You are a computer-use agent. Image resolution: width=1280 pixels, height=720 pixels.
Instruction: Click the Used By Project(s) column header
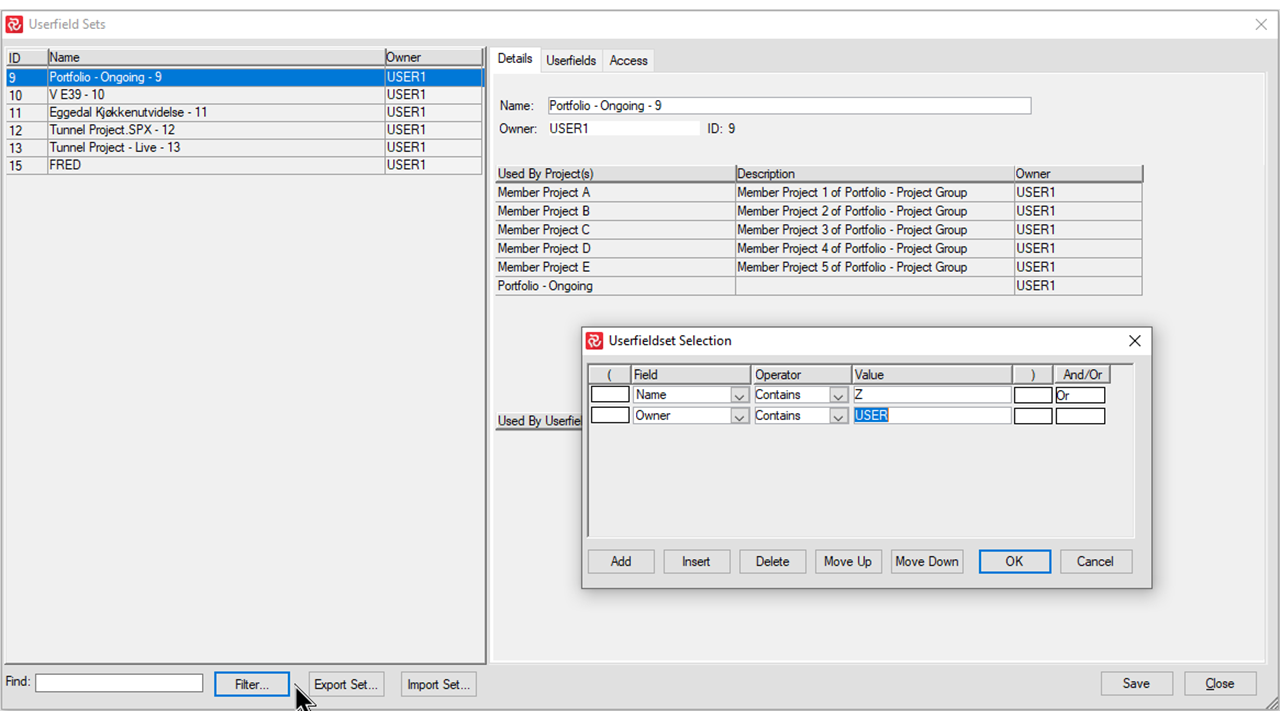click(615, 174)
